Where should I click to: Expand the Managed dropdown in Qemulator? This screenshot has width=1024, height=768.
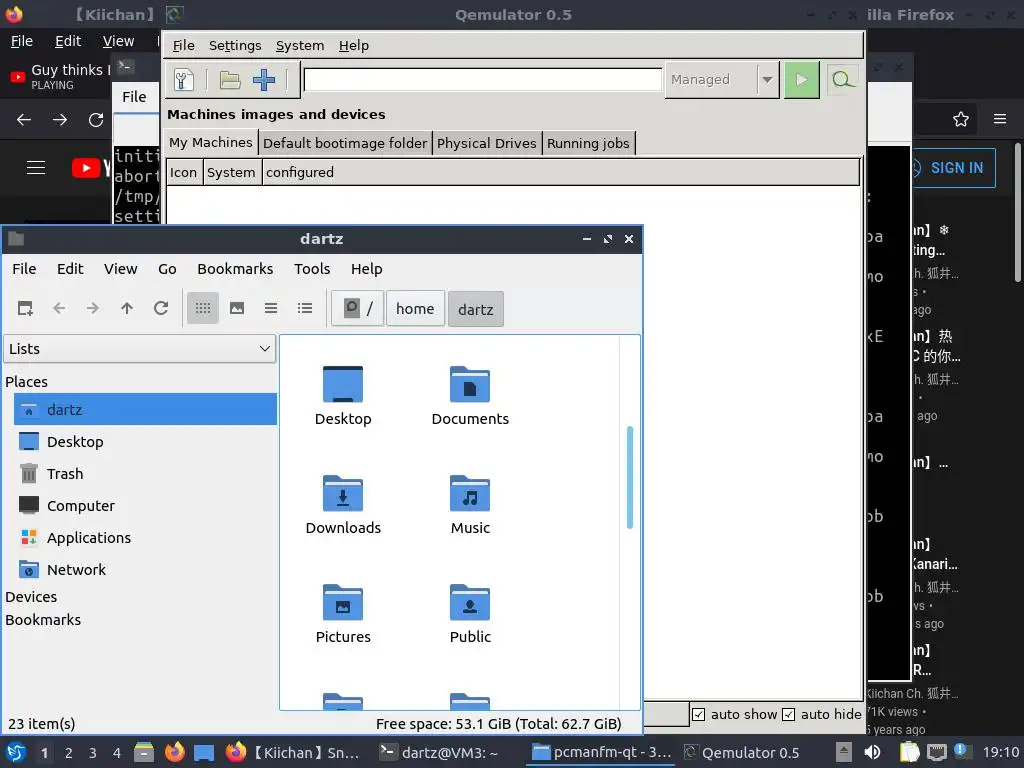[x=768, y=80]
